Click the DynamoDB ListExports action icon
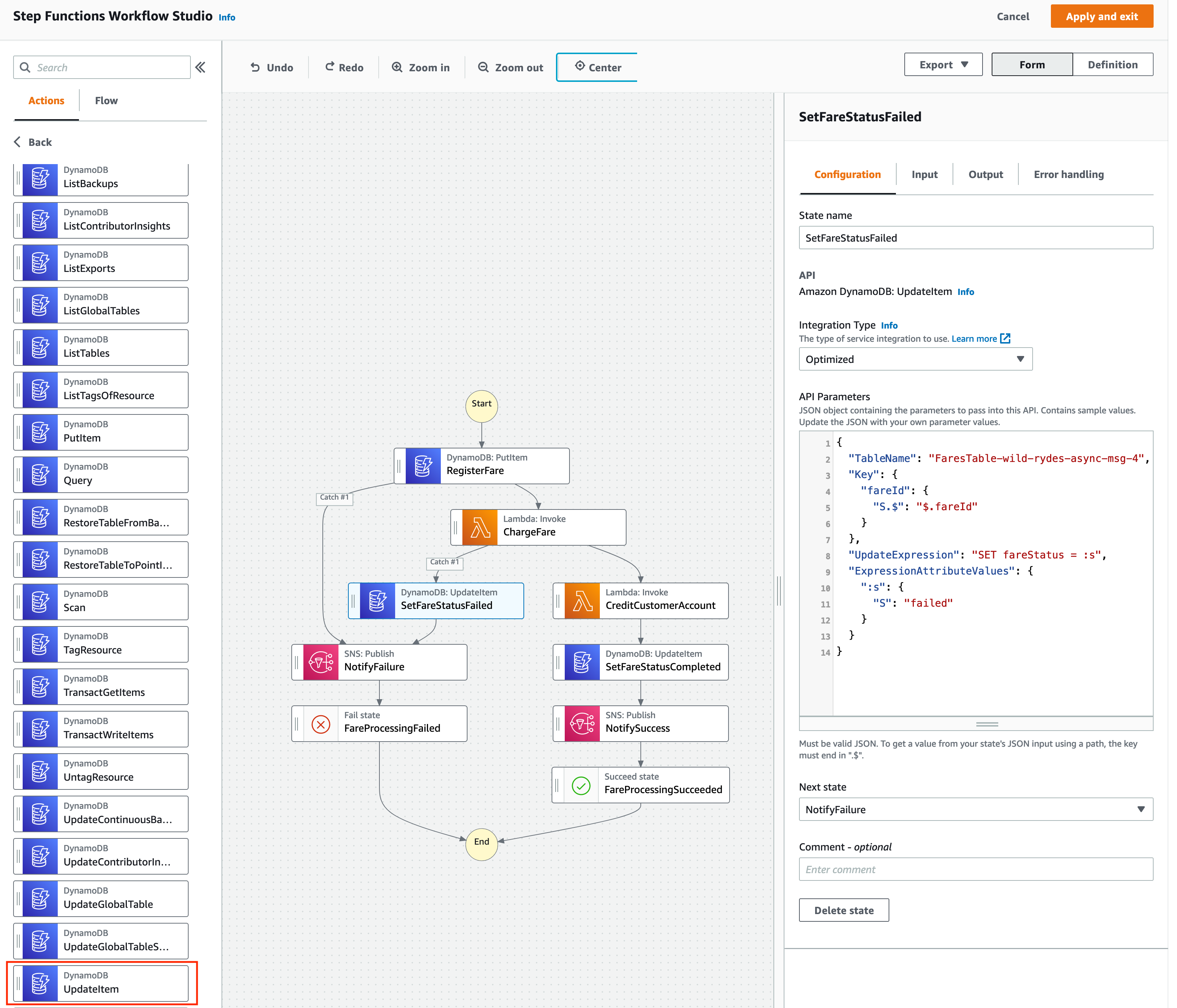The image size is (1177, 1008). (x=40, y=263)
